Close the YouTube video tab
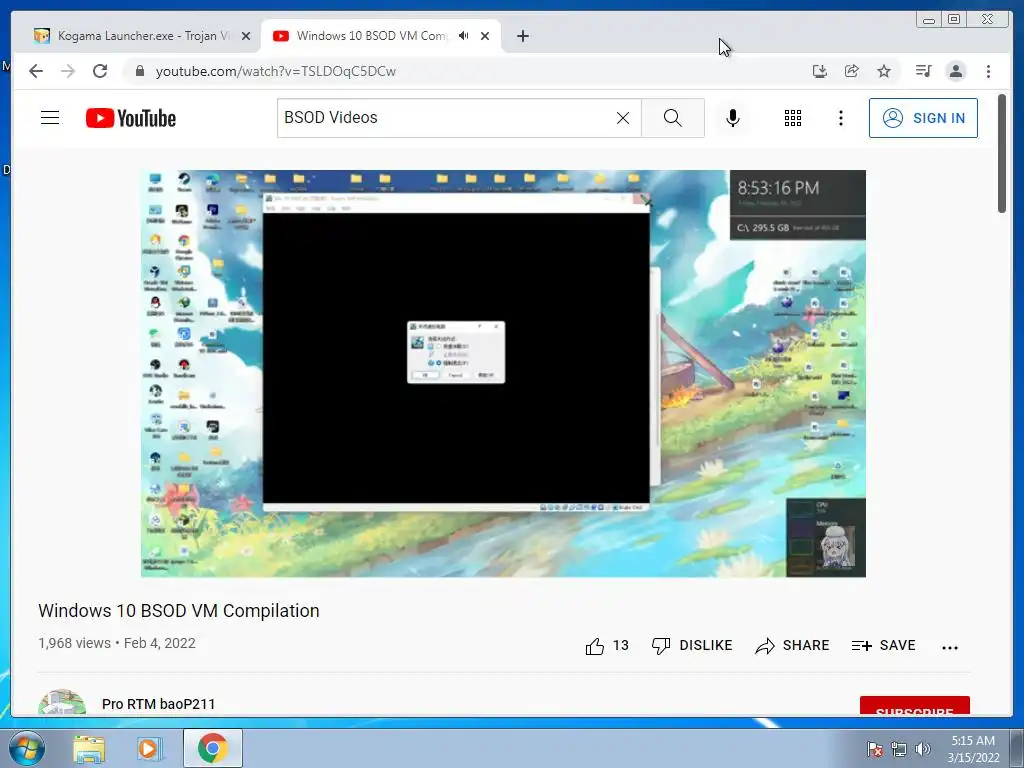The width and height of the screenshot is (1024, 768). point(485,37)
